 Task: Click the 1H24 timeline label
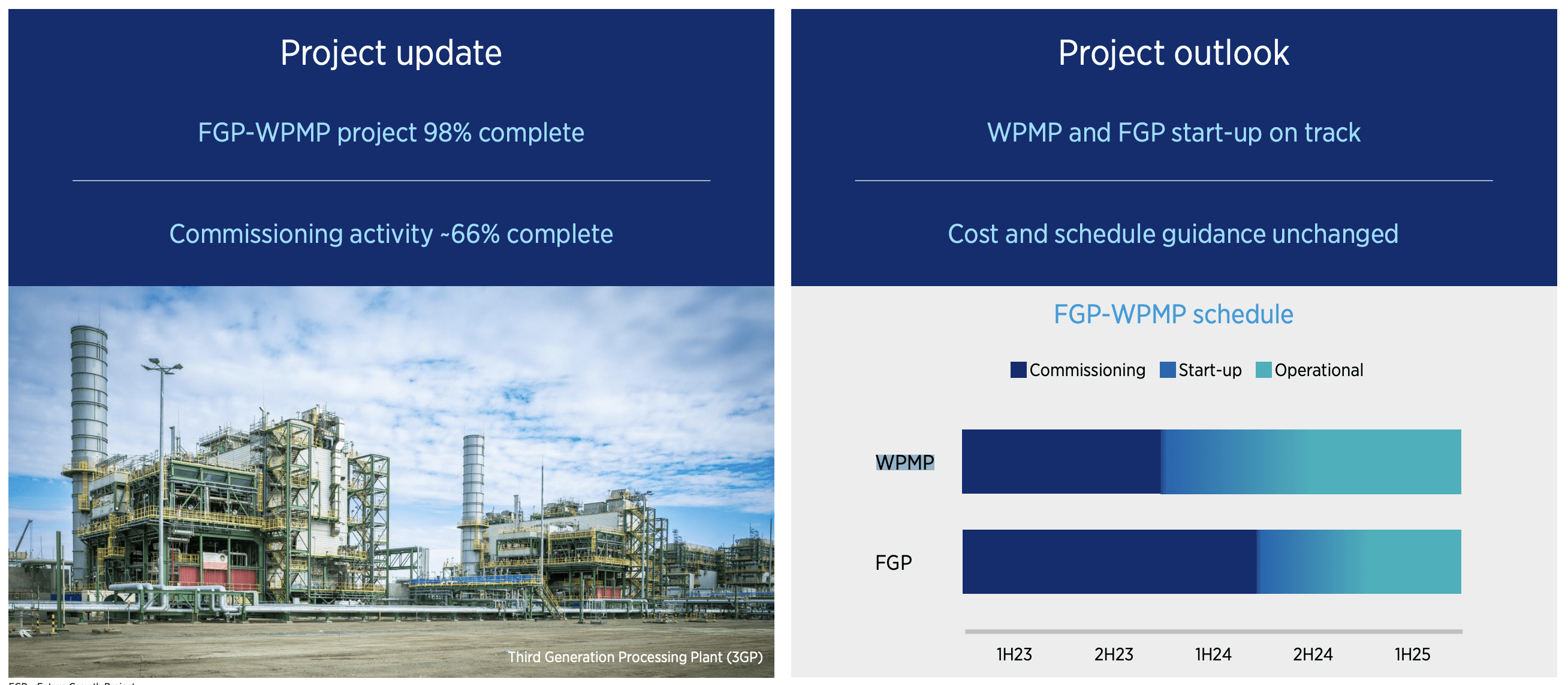point(1213,654)
